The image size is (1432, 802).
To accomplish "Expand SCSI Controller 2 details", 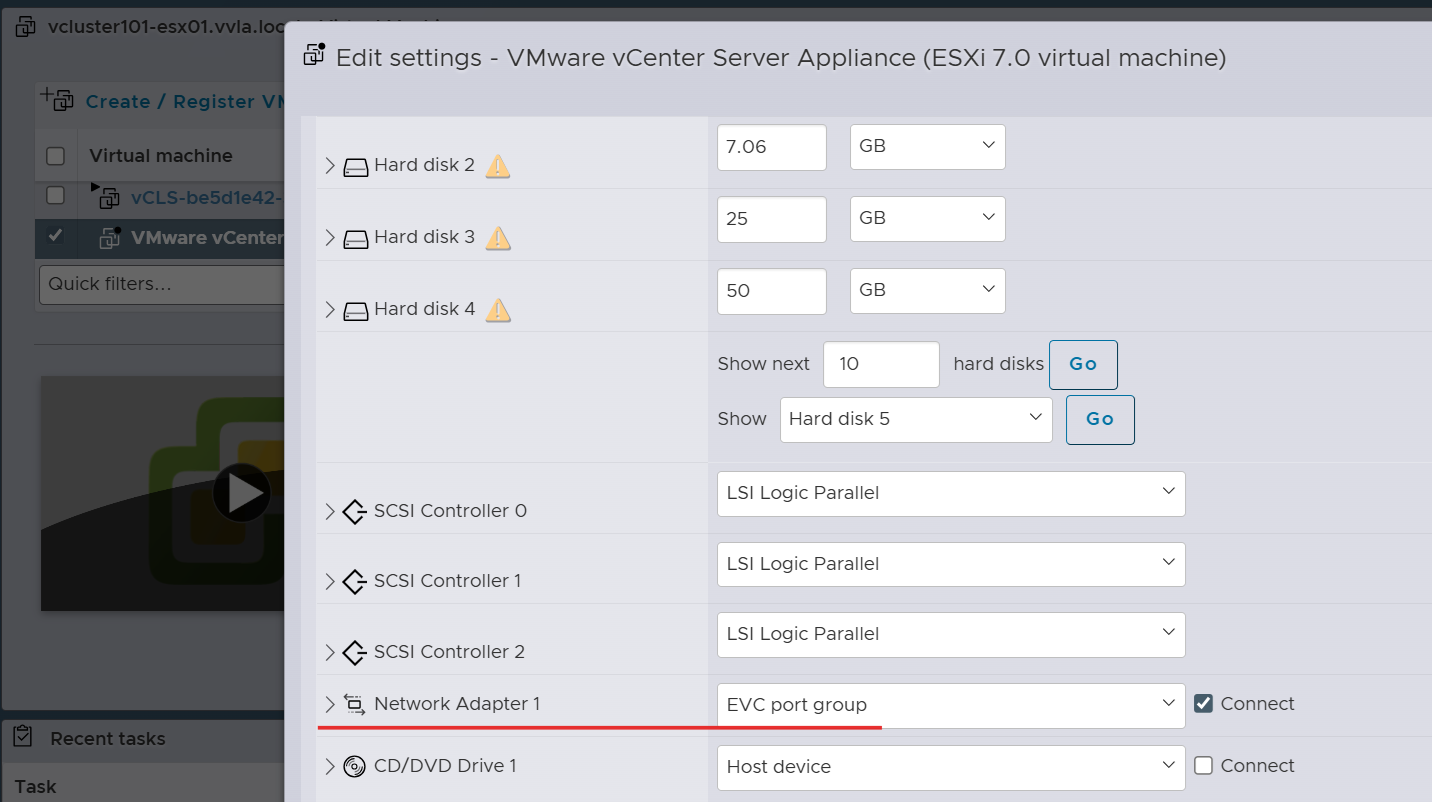I will 330,653.
